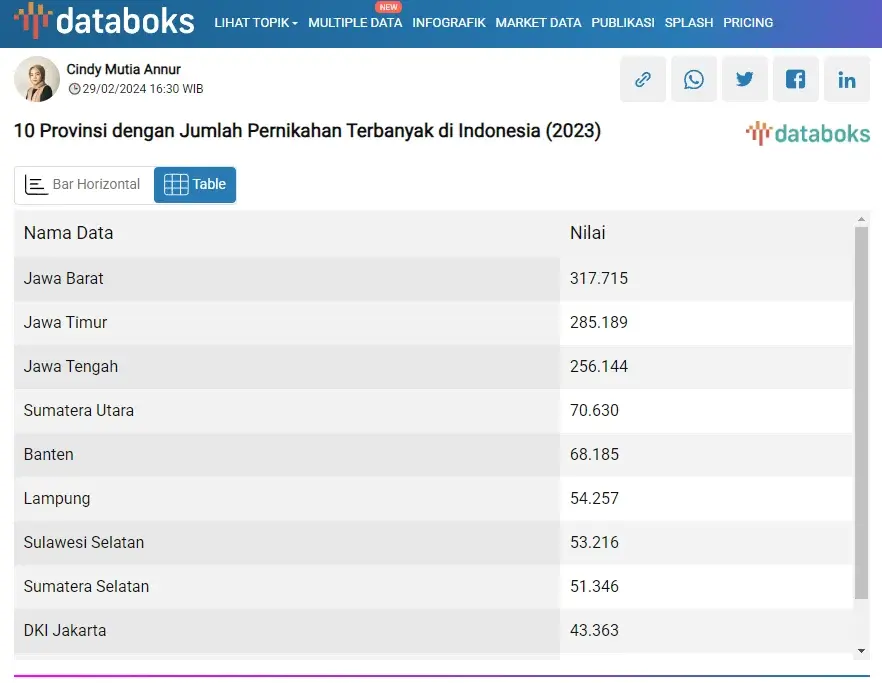Open the Multiple Data menu item
The height and width of the screenshot is (683, 882).
pyautogui.click(x=355, y=23)
